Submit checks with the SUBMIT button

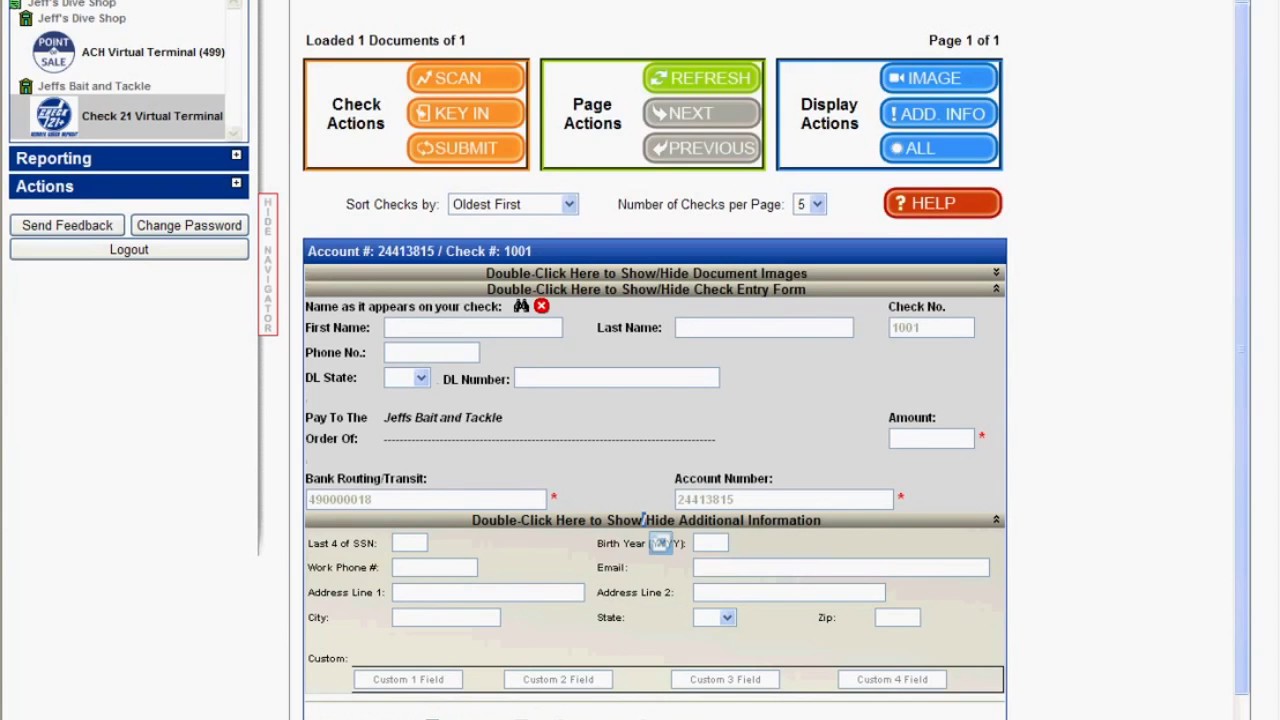tap(466, 148)
